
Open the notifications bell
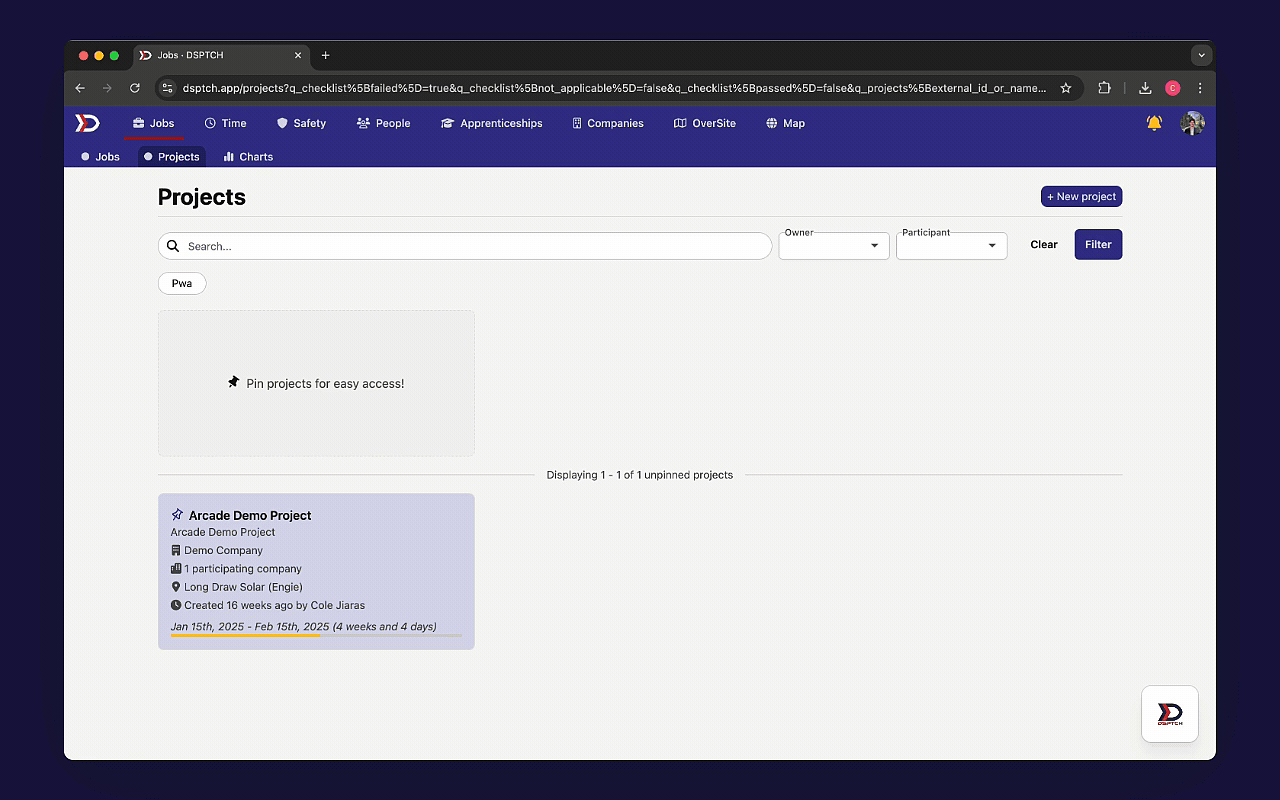pos(1154,123)
